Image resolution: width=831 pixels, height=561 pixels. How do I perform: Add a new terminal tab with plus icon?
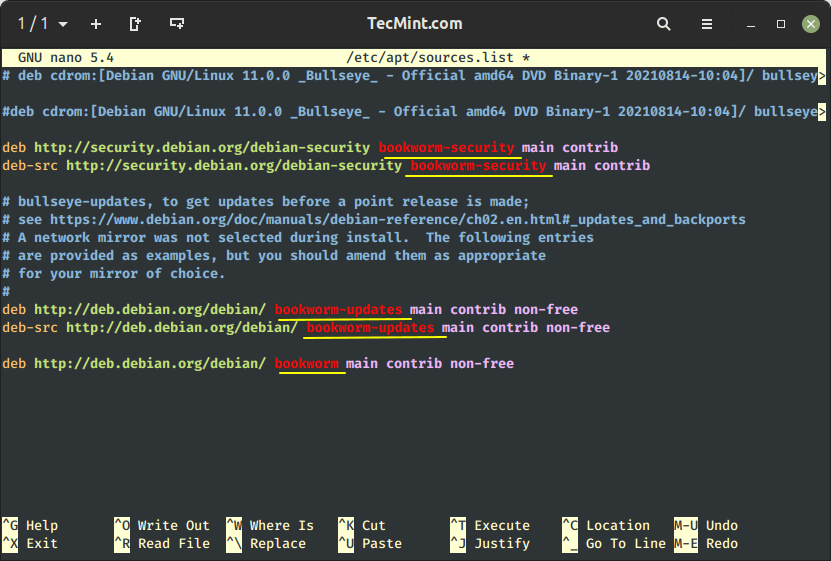(x=96, y=24)
